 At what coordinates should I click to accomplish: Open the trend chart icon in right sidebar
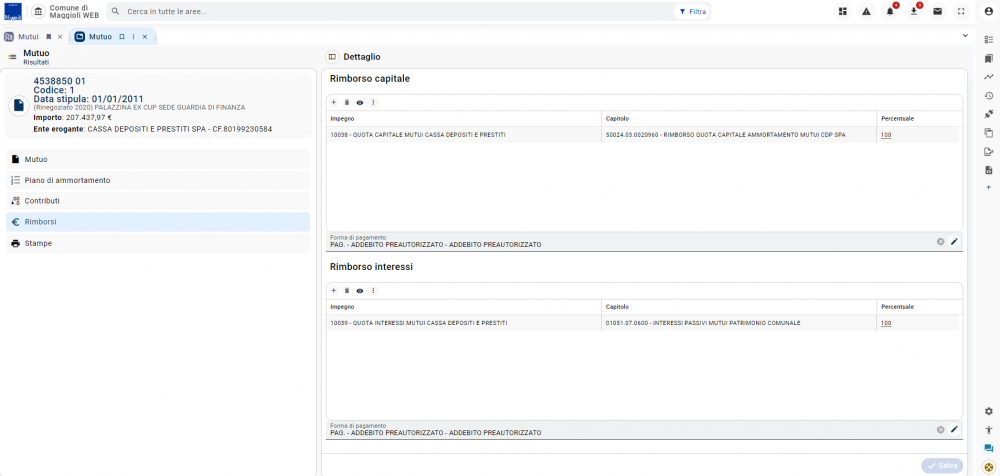pos(989,77)
